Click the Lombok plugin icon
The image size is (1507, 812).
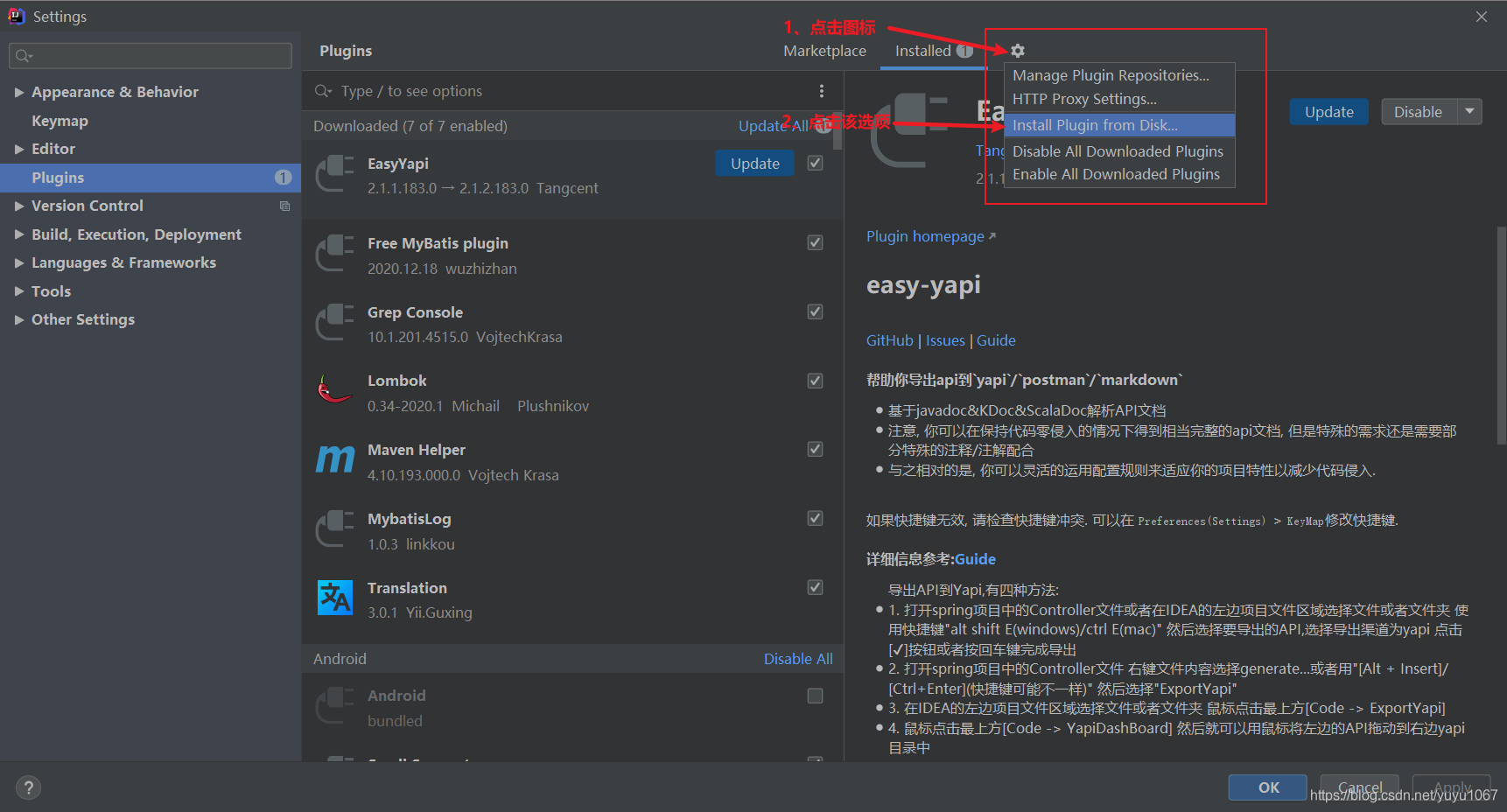[333, 390]
